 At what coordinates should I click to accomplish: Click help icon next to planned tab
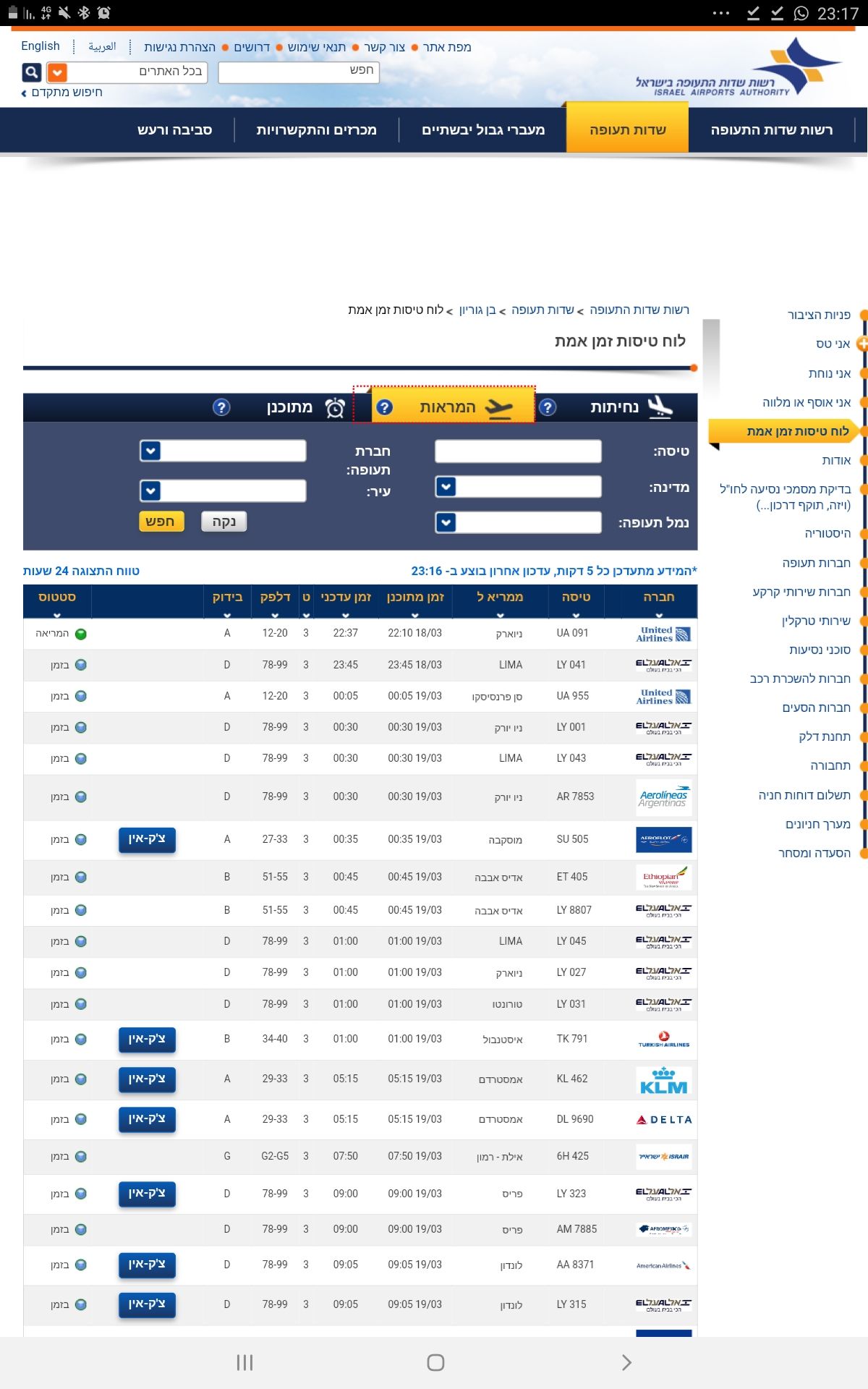(221, 407)
